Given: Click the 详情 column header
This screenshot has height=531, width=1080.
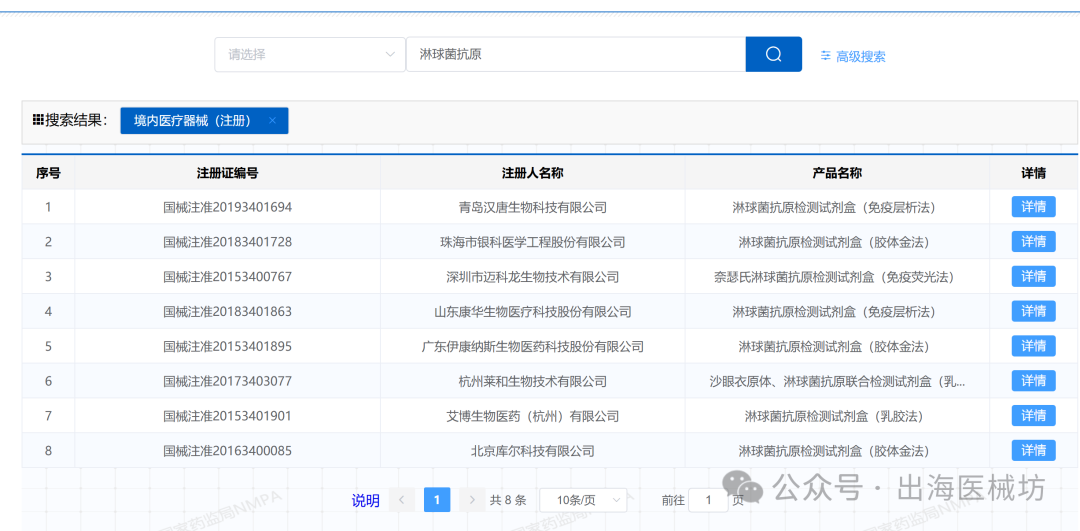Looking at the screenshot, I should coord(1033,173).
